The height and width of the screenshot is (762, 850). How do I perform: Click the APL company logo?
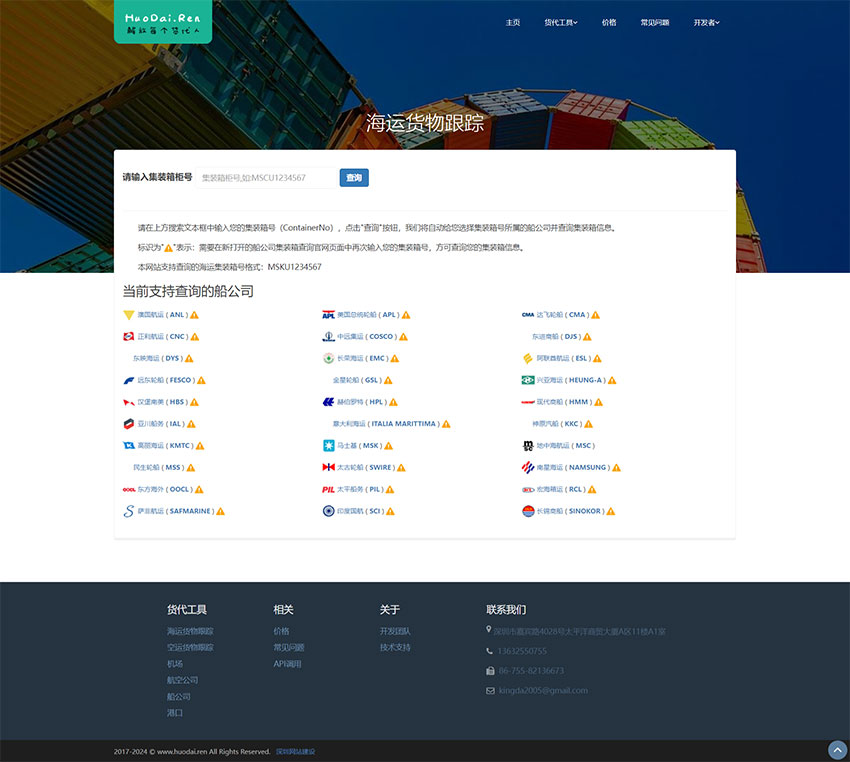(x=329, y=315)
